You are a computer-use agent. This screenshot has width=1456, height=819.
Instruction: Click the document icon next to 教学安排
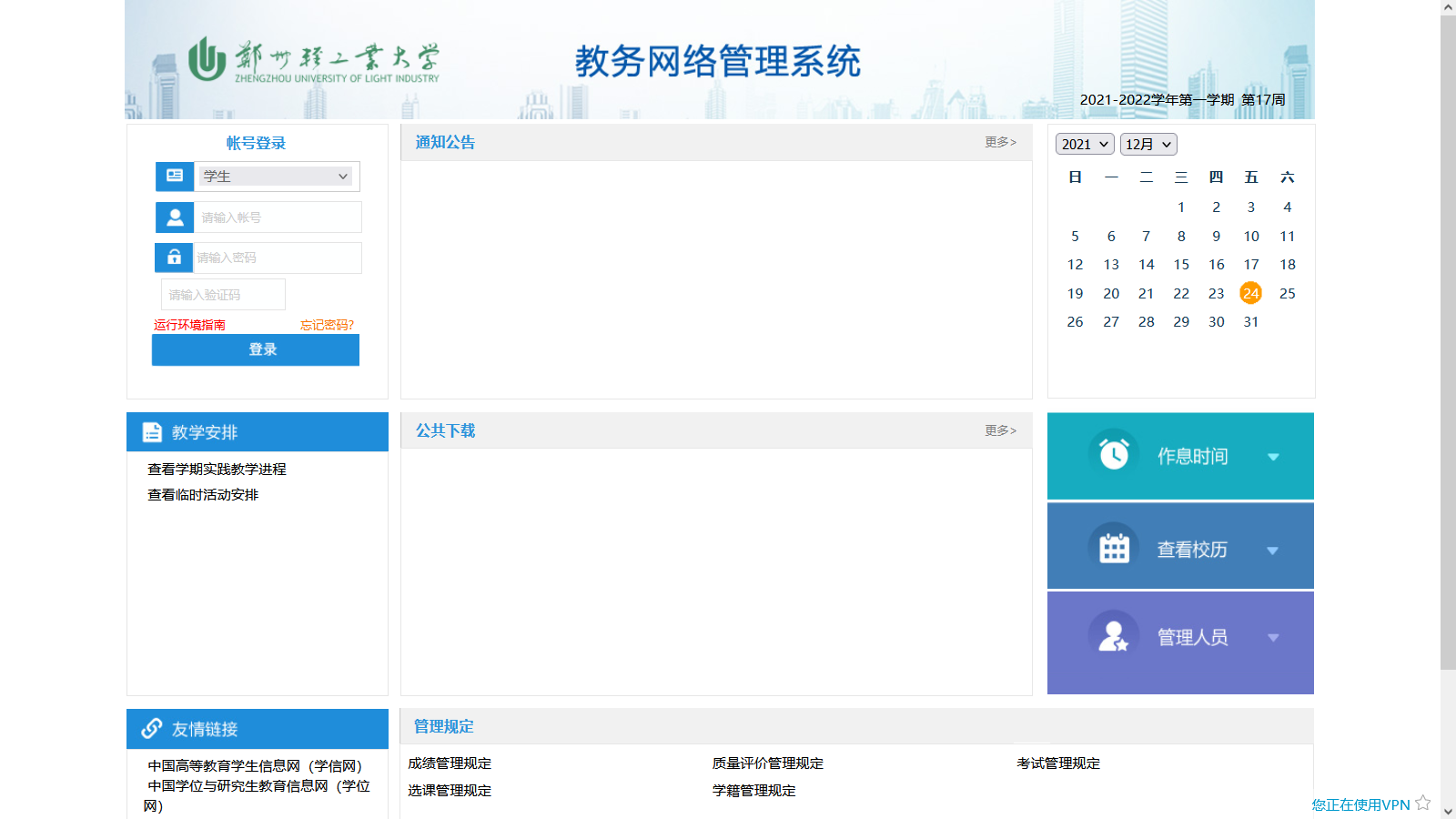(150, 431)
